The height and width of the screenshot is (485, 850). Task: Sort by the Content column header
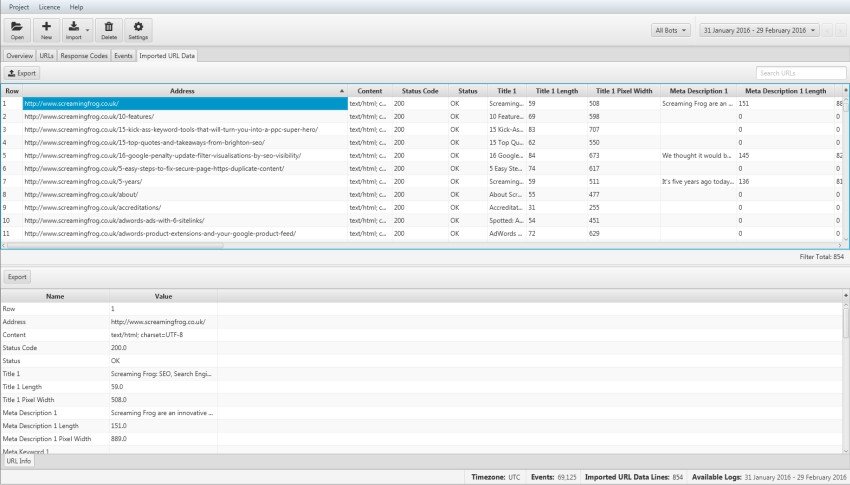[370, 91]
